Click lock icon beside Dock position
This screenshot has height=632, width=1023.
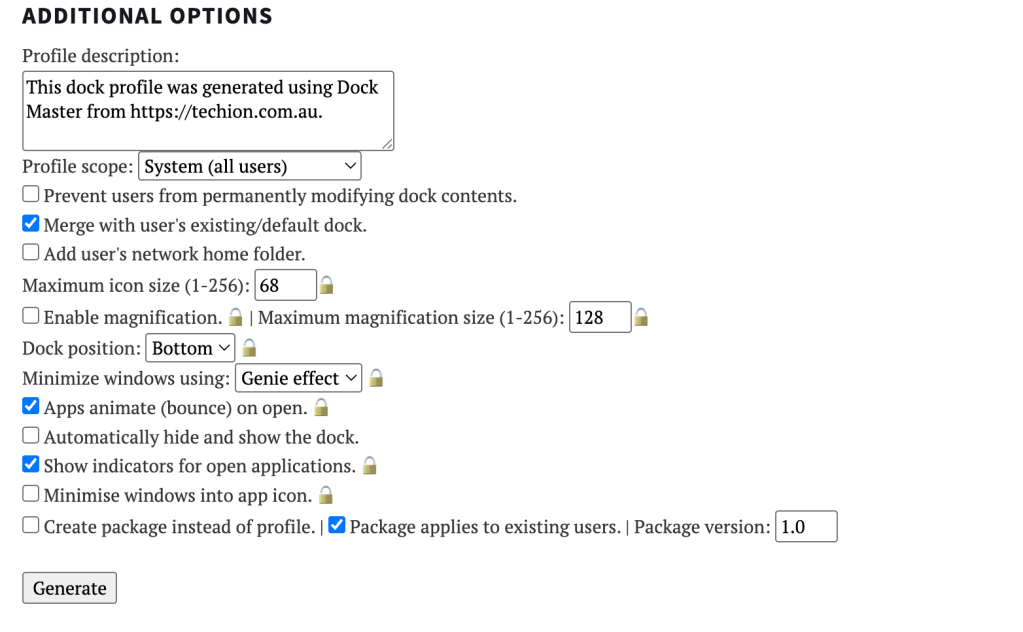coord(250,348)
